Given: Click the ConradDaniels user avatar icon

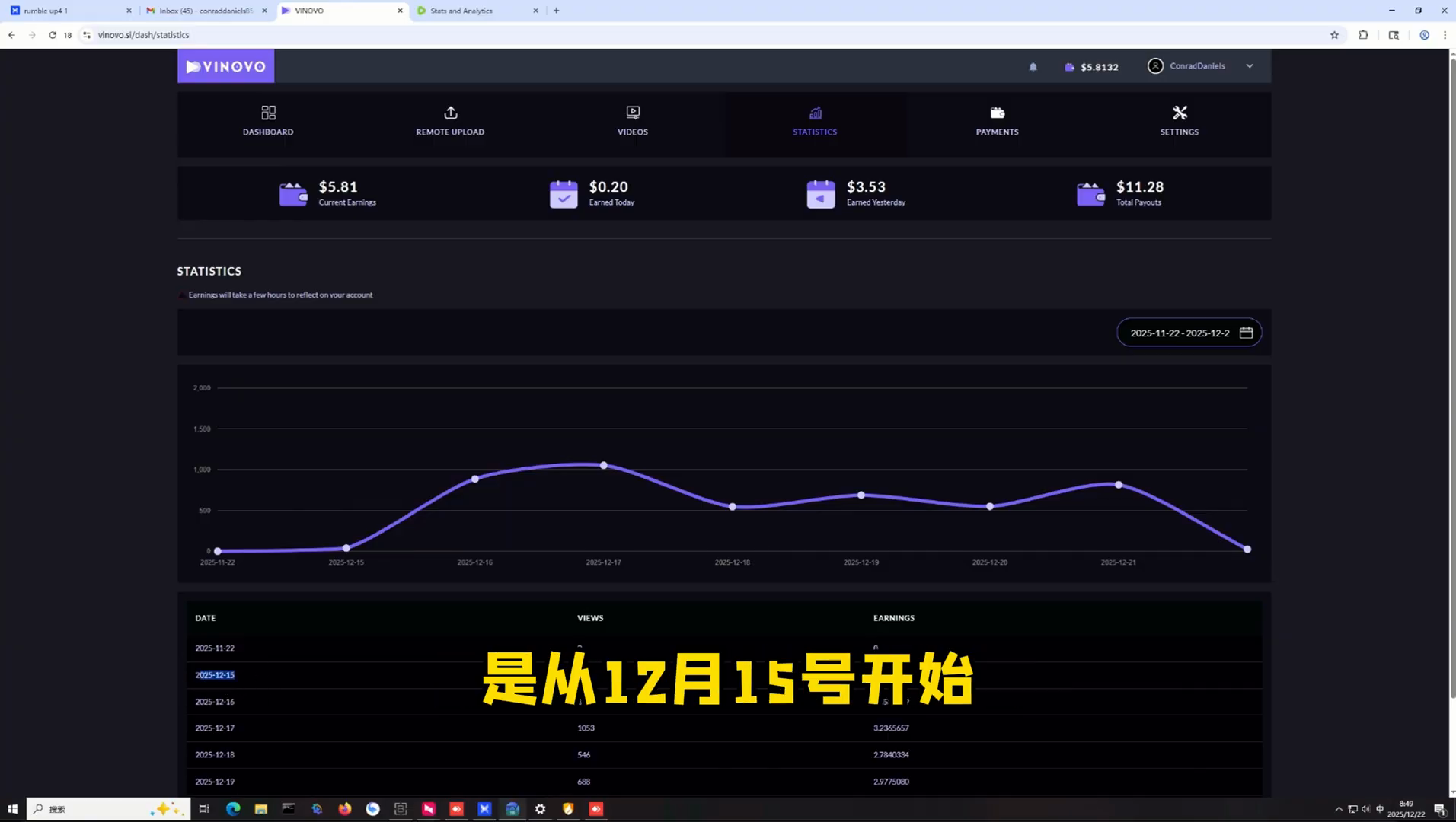Looking at the screenshot, I should 1155,66.
